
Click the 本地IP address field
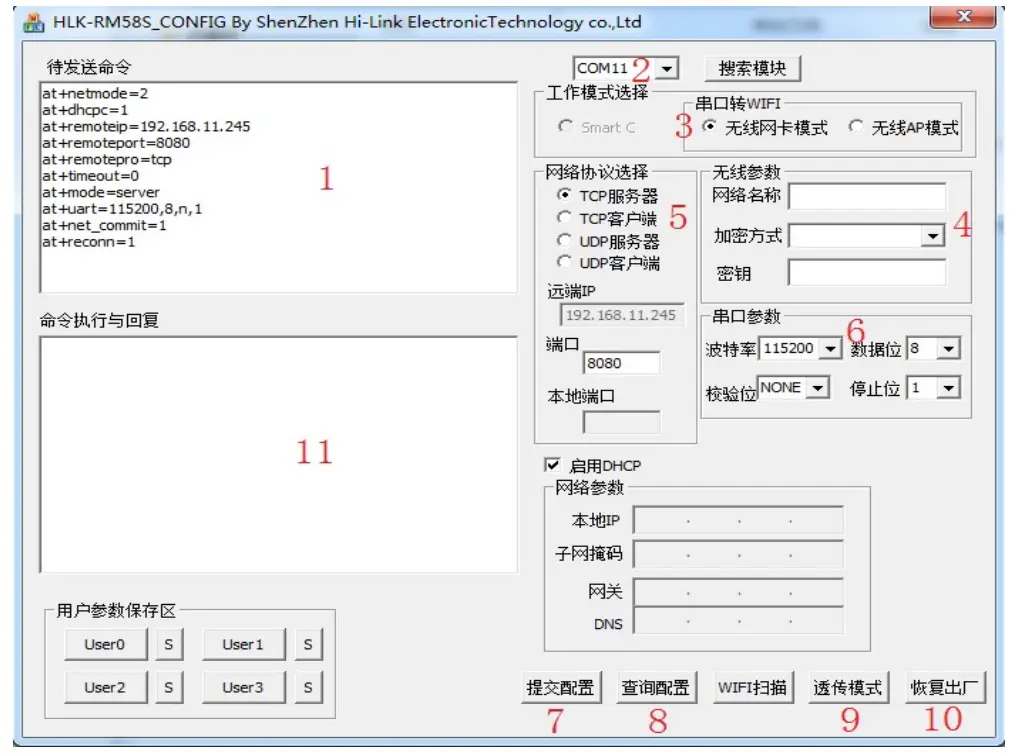(x=738, y=520)
